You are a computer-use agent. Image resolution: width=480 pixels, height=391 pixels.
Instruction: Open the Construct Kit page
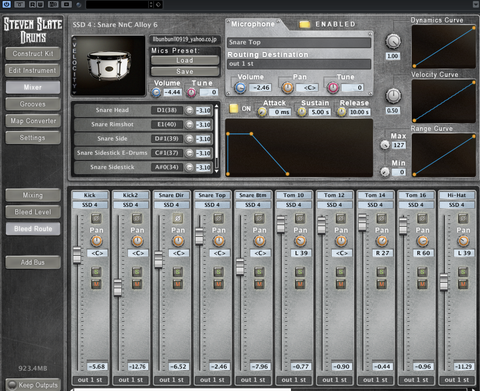pyautogui.click(x=33, y=53)
